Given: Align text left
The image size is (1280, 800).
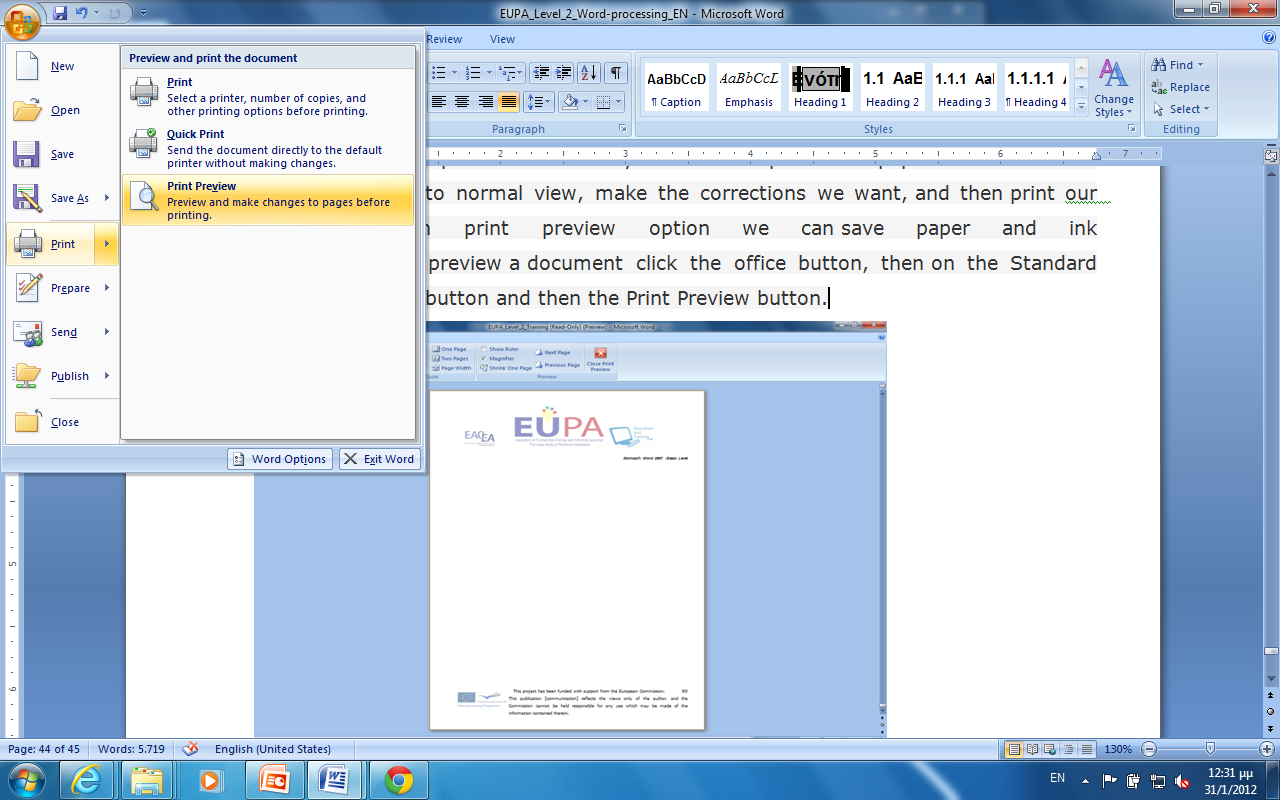Looking at the screenshot, I should (x=438, y=101).
